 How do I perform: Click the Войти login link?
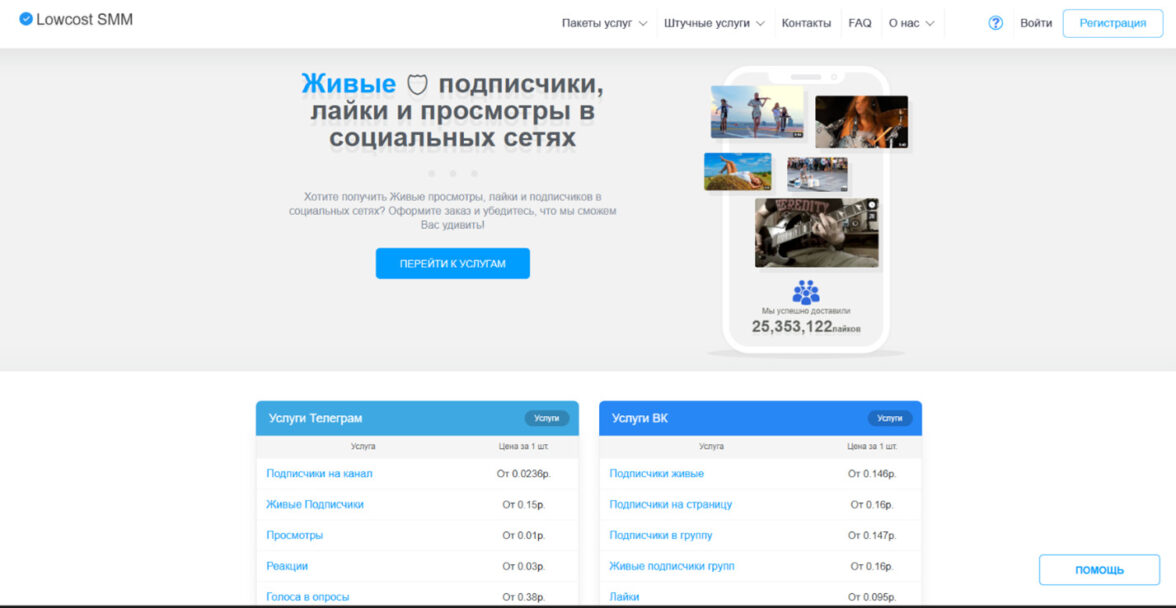point(1036,23)
